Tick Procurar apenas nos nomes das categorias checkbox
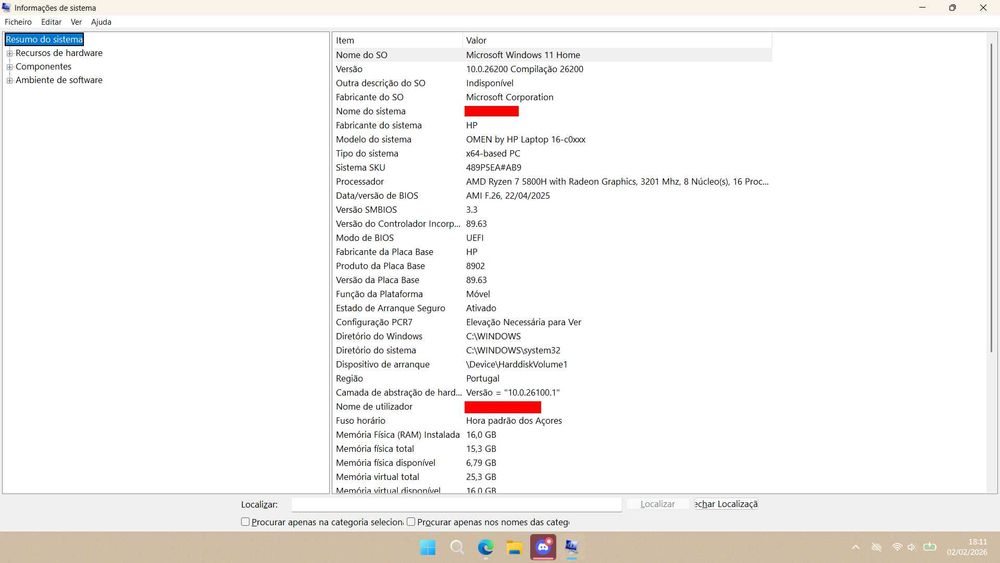This screenshot has width=1000, height=563. 411,522
